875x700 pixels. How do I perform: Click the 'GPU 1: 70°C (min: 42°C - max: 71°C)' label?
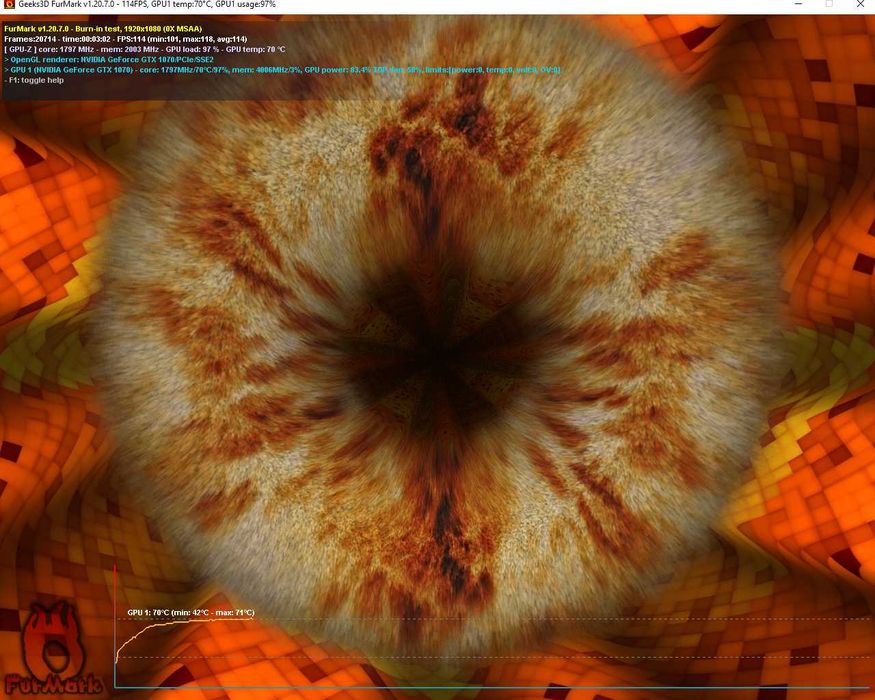[x=191, y=612]
